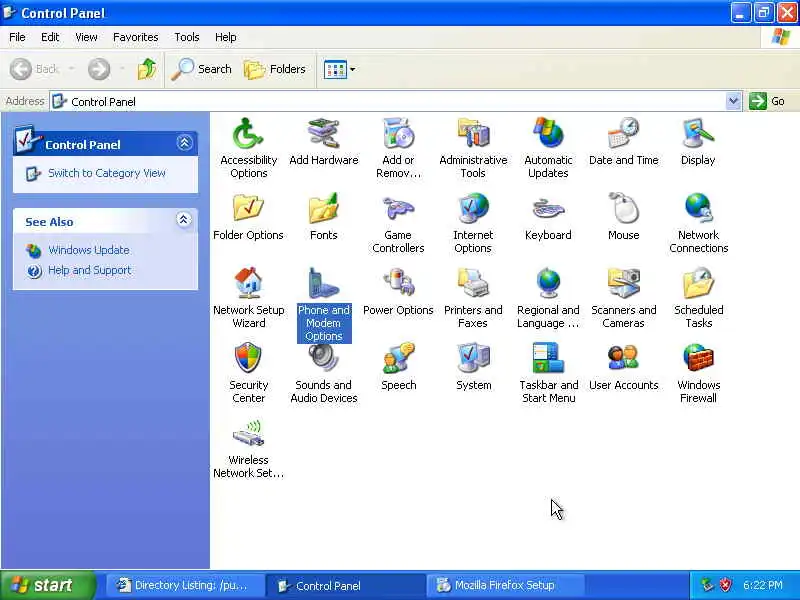Open Power Options applet
This screenshot has height=600, width=800.
398,292
